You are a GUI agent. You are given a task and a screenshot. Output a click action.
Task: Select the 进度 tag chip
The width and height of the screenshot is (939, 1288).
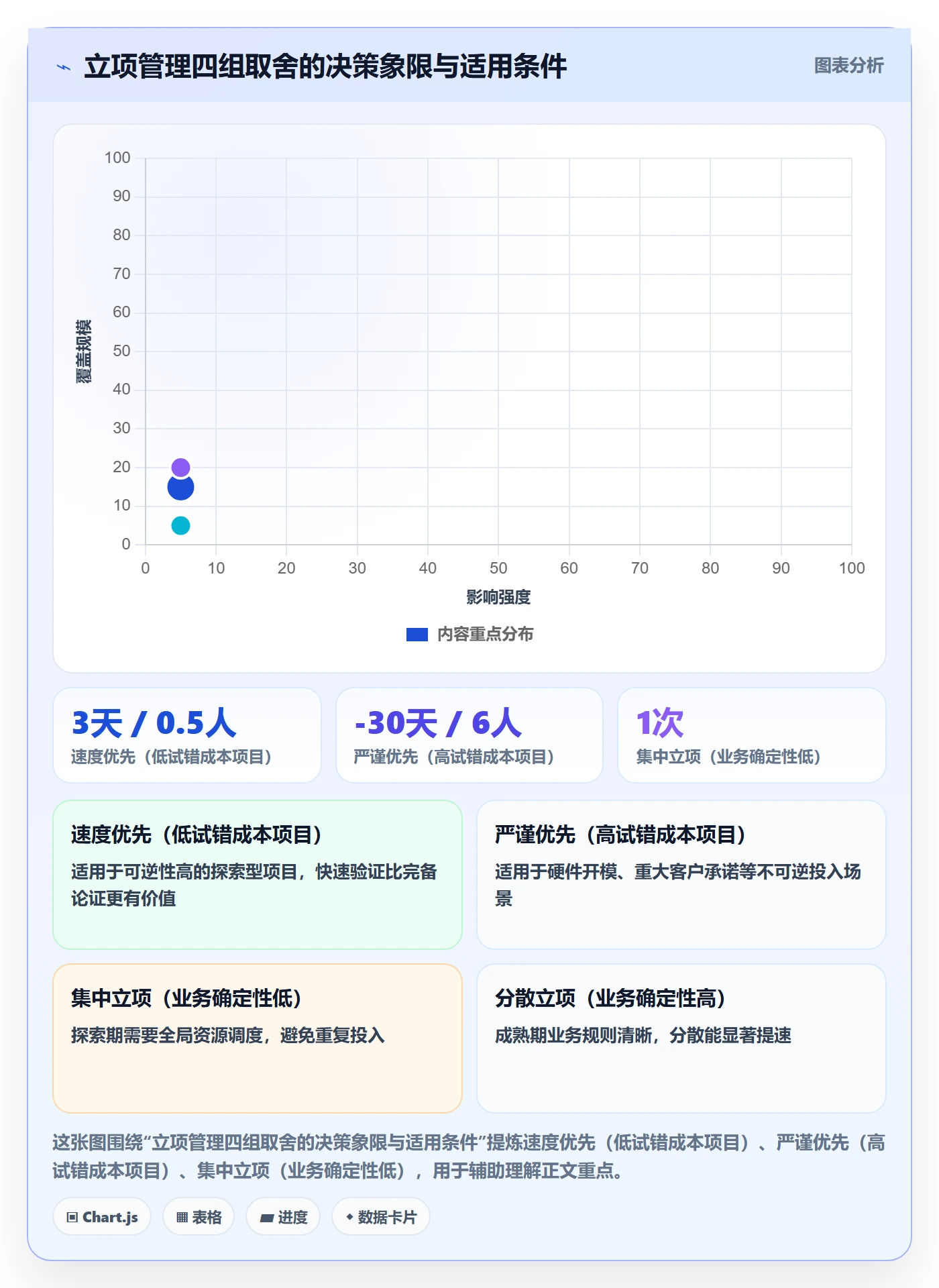pos(283,1217)
